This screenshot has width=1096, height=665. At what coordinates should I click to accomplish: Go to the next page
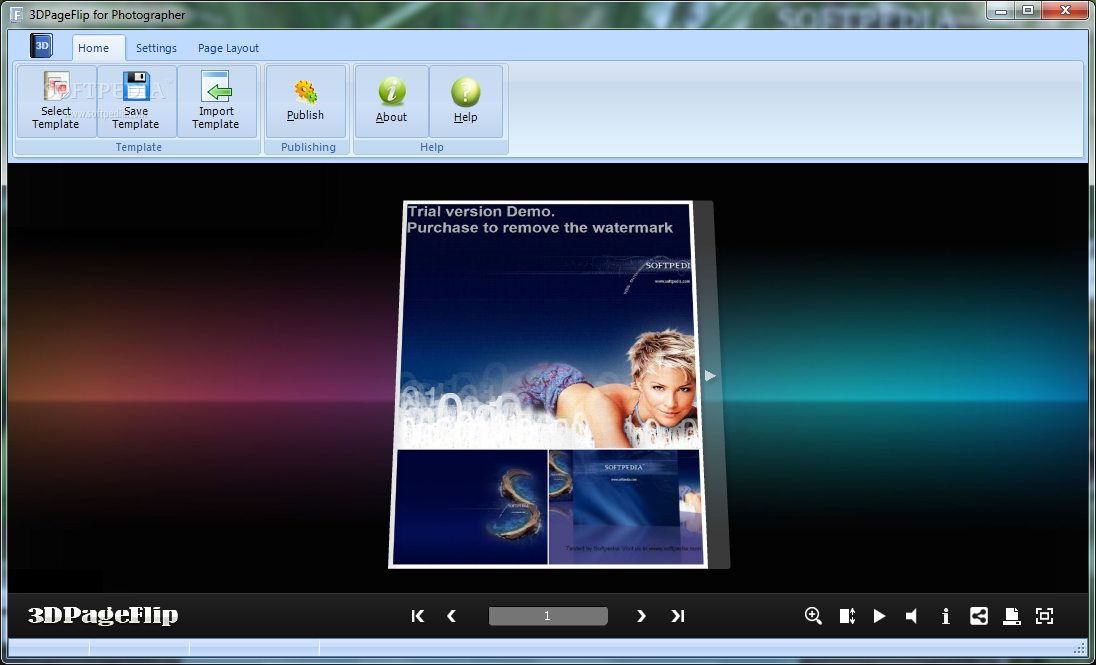(641, 616)
